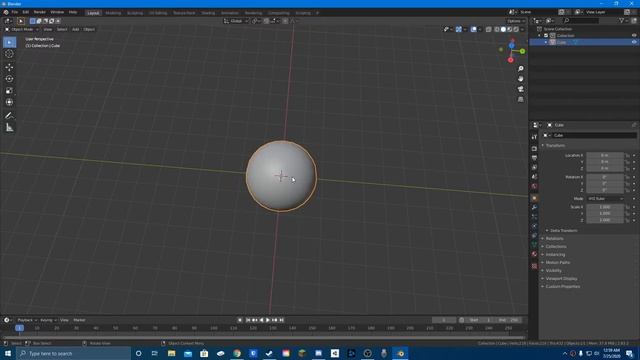This screenshot has width=640, height=360.
Task: Open the Object properties tab
Action: coord(534,198)
